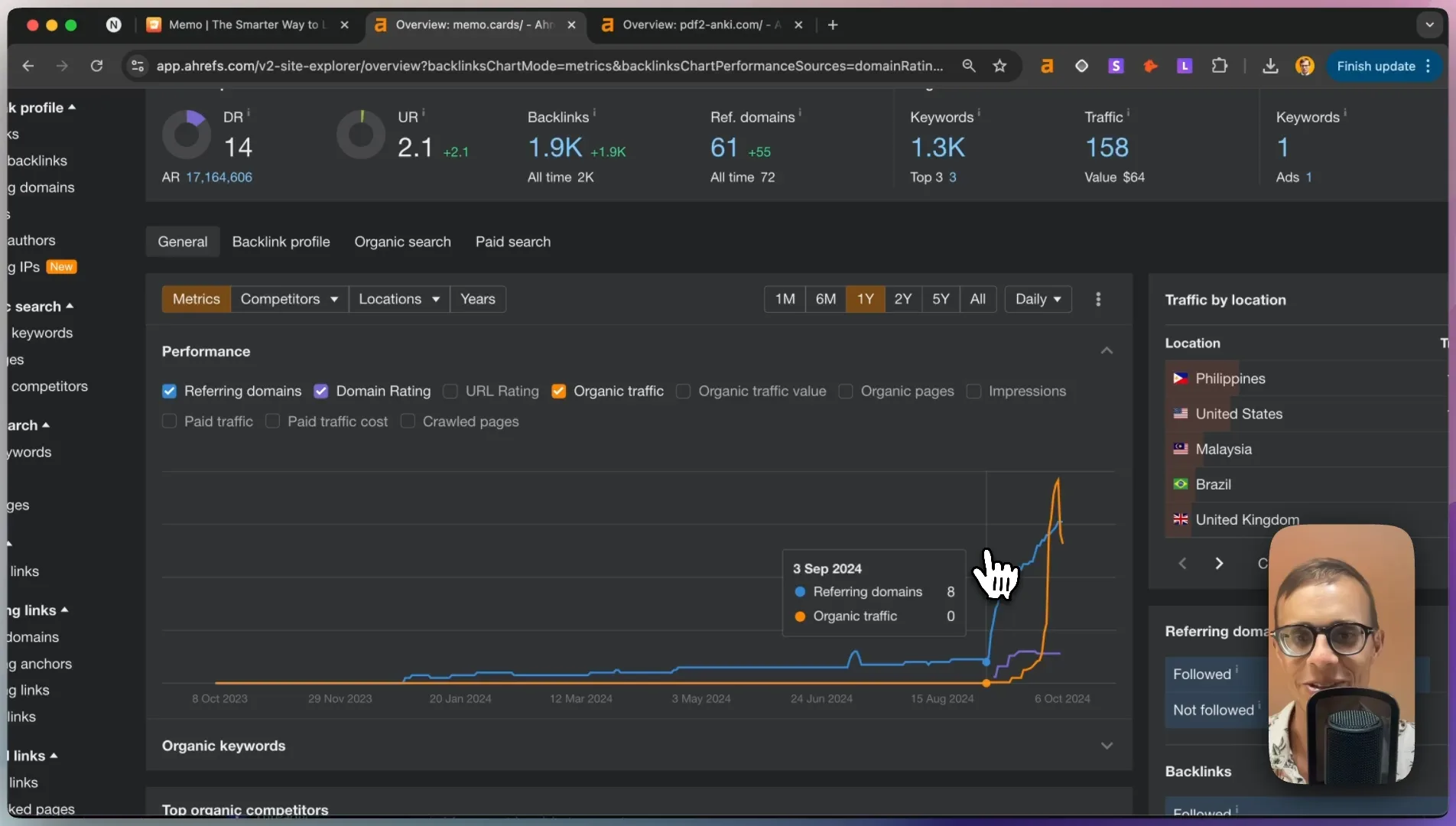Switch to the Paid search tab
This screenshot has width=1456, height=826.
click(512, 242)
